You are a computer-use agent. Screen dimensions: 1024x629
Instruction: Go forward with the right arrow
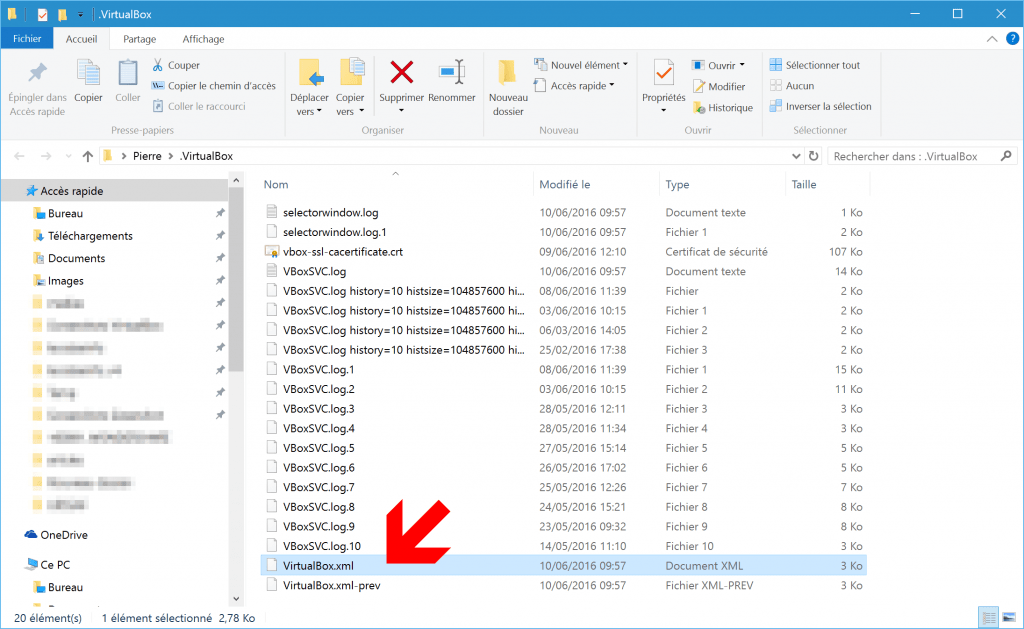(x=46, y=156)
